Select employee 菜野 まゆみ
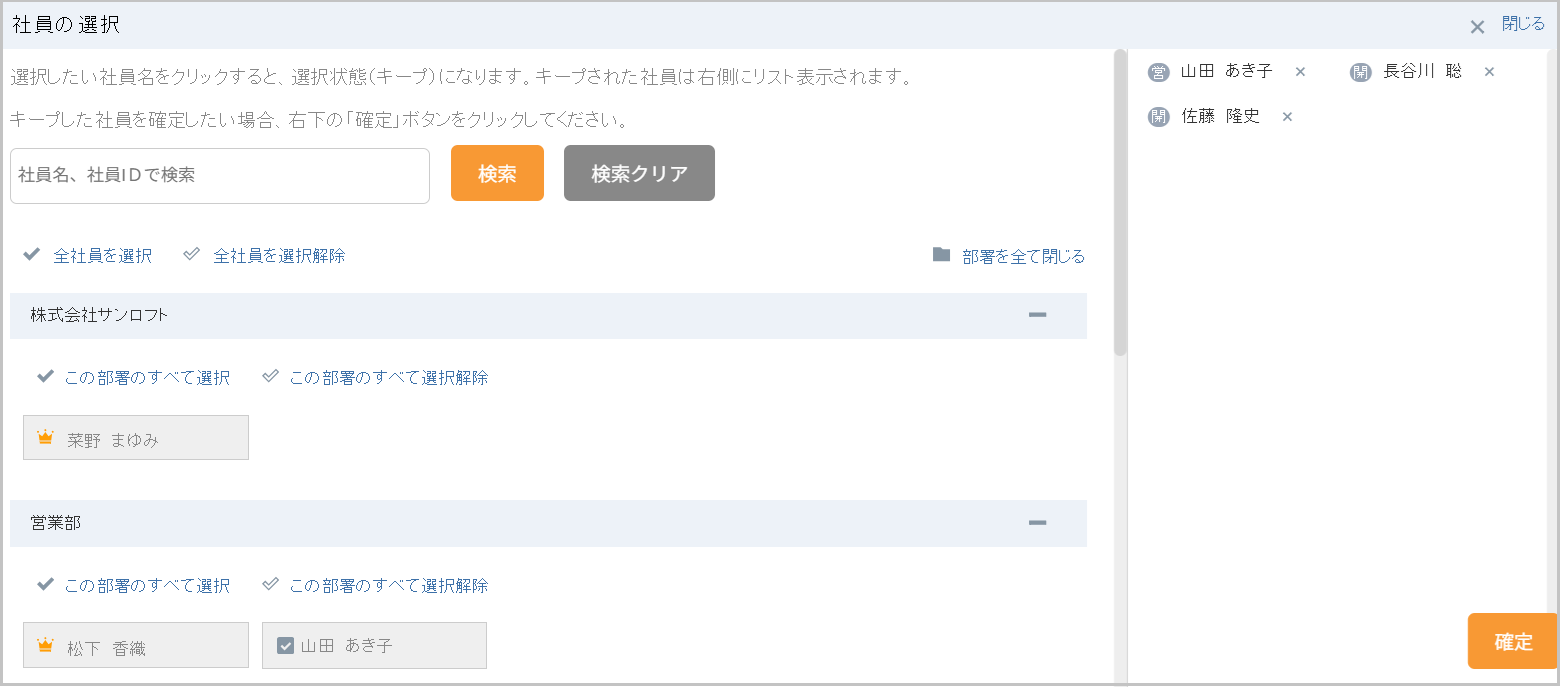This screenshot has width=1560, height=687. pos(136,438)
